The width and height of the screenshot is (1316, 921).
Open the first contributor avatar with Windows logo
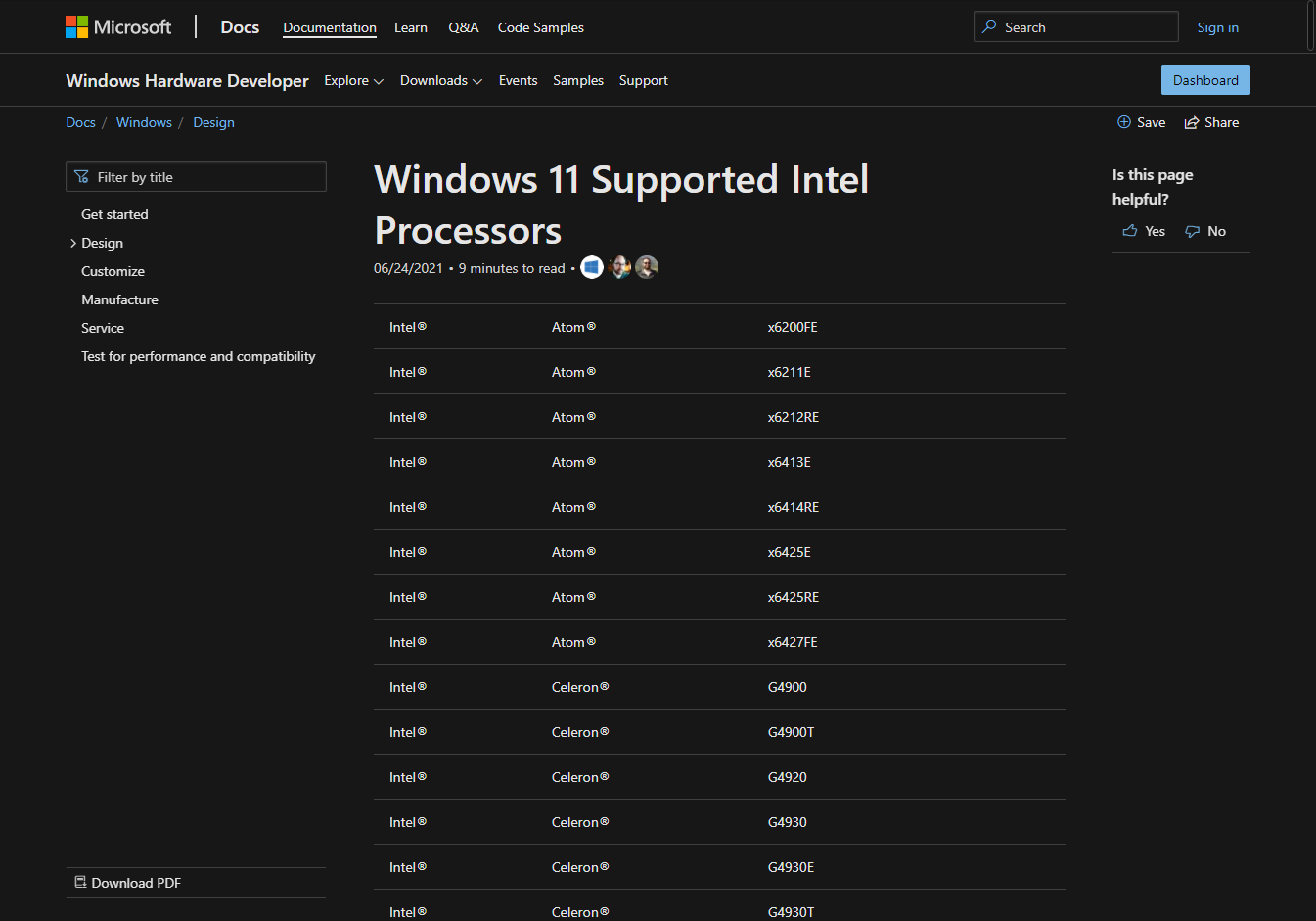click(592, 267)
